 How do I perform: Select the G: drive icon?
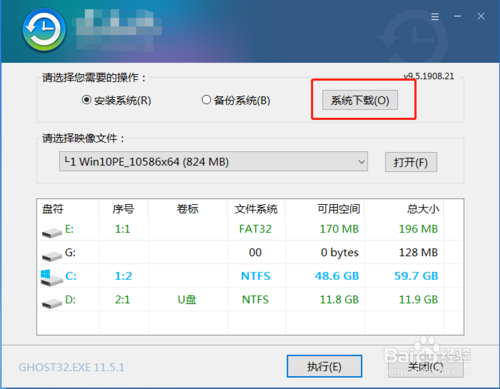click(52, 255)
